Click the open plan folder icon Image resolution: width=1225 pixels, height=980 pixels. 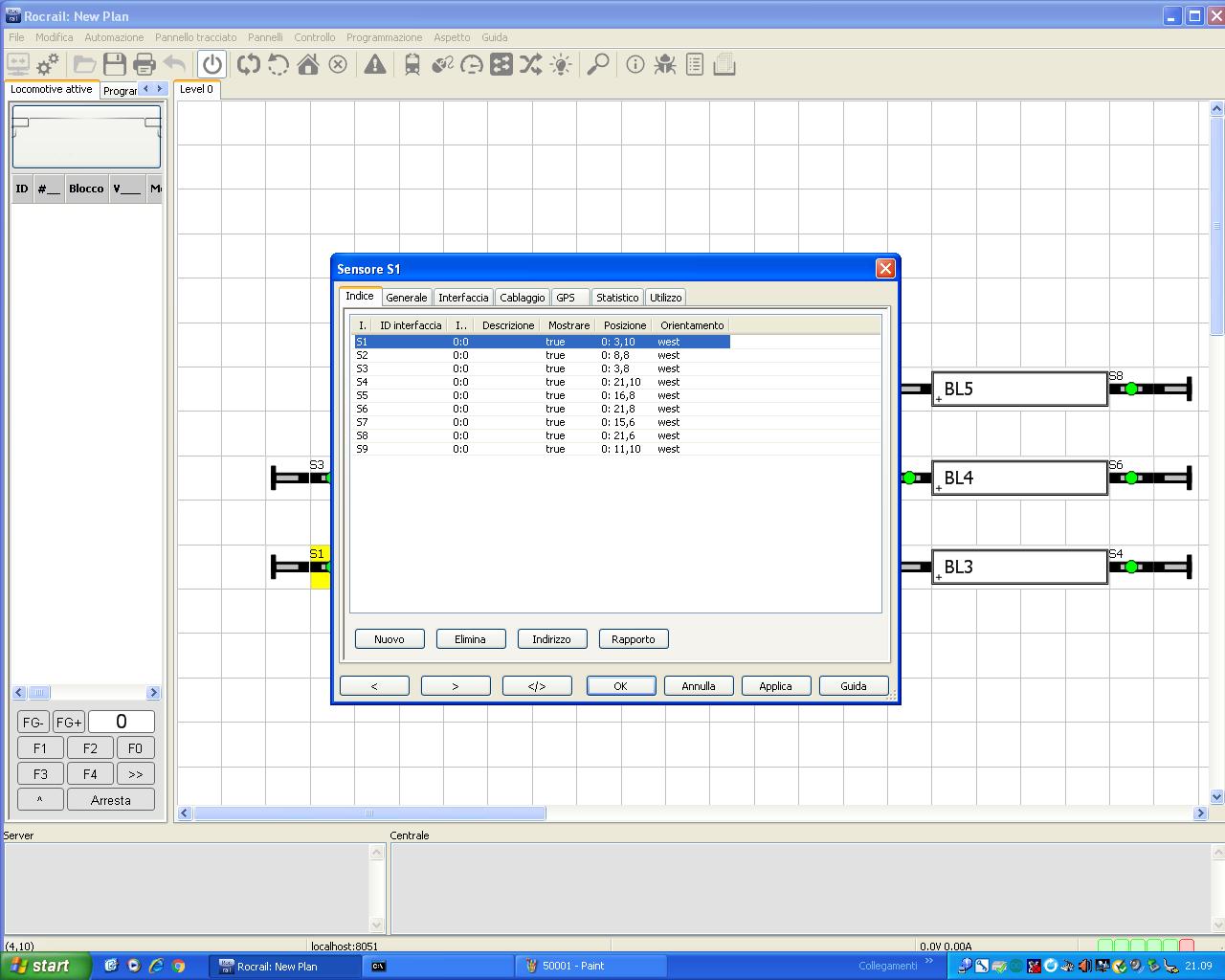[x=84, y=64]
